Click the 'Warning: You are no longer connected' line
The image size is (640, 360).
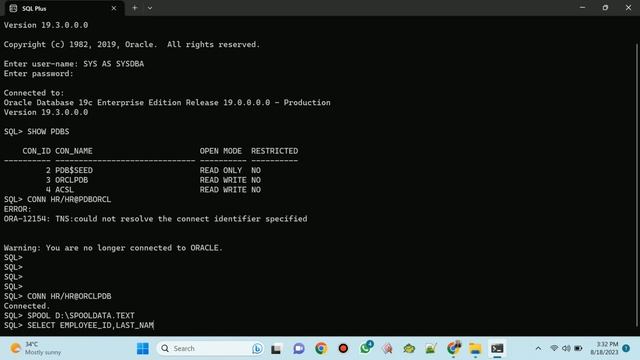(x=113, y=248)
